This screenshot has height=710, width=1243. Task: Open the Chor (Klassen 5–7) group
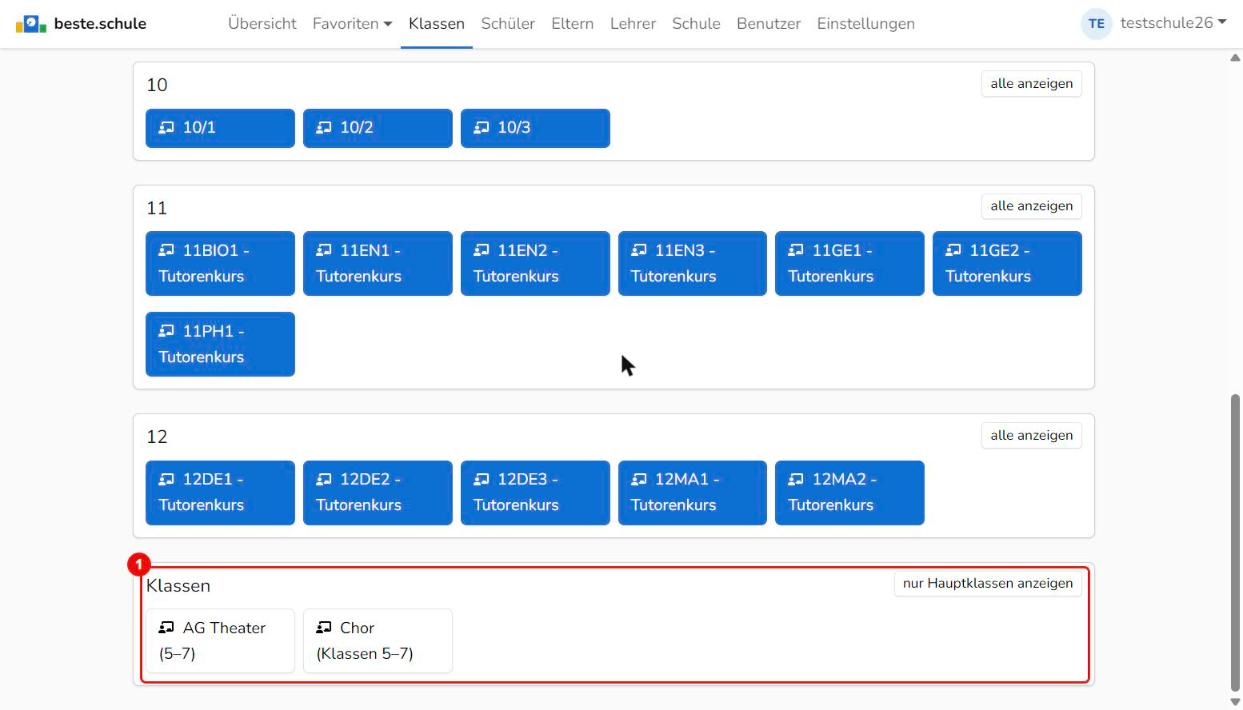click(x=378, y=641)
